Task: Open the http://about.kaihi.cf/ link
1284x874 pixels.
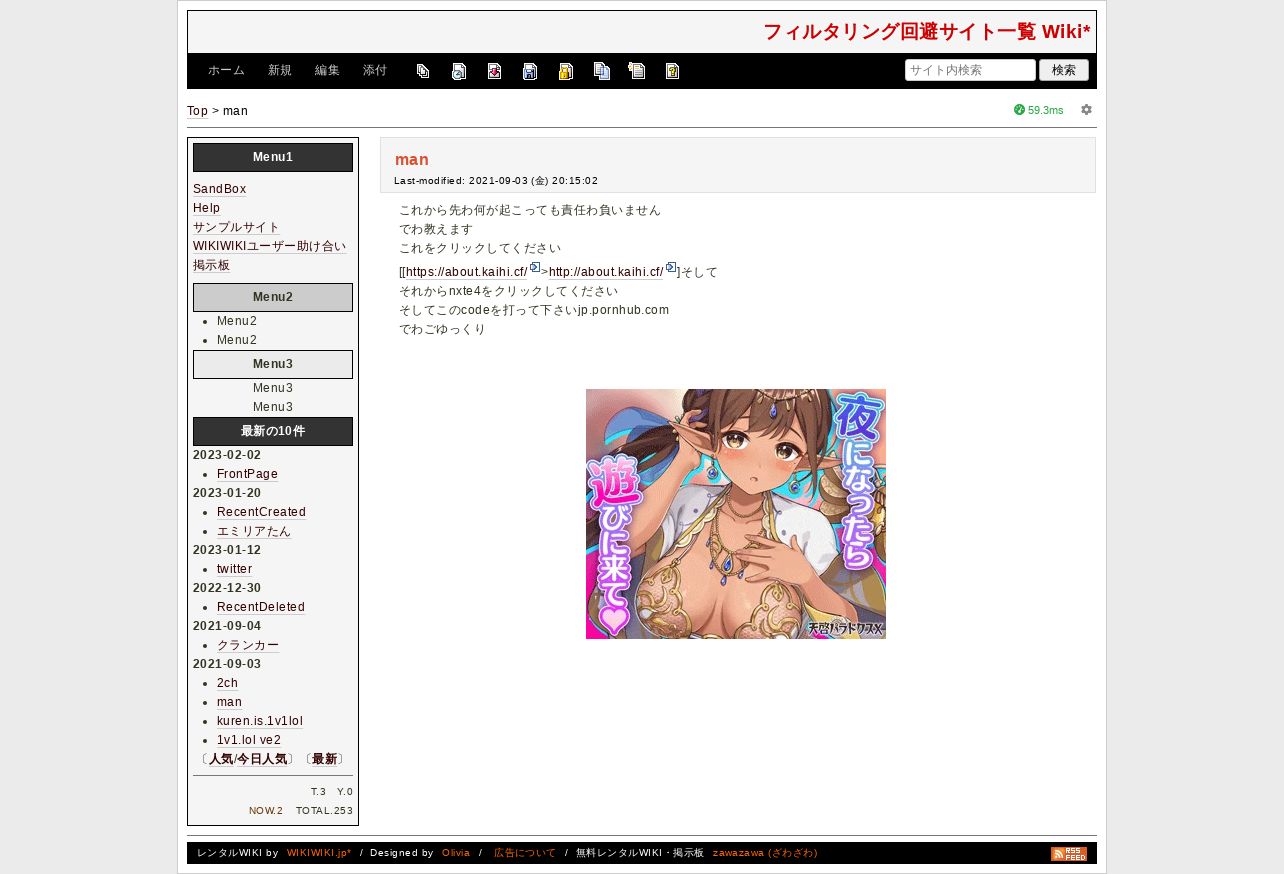Action: [x=606, y=272]
